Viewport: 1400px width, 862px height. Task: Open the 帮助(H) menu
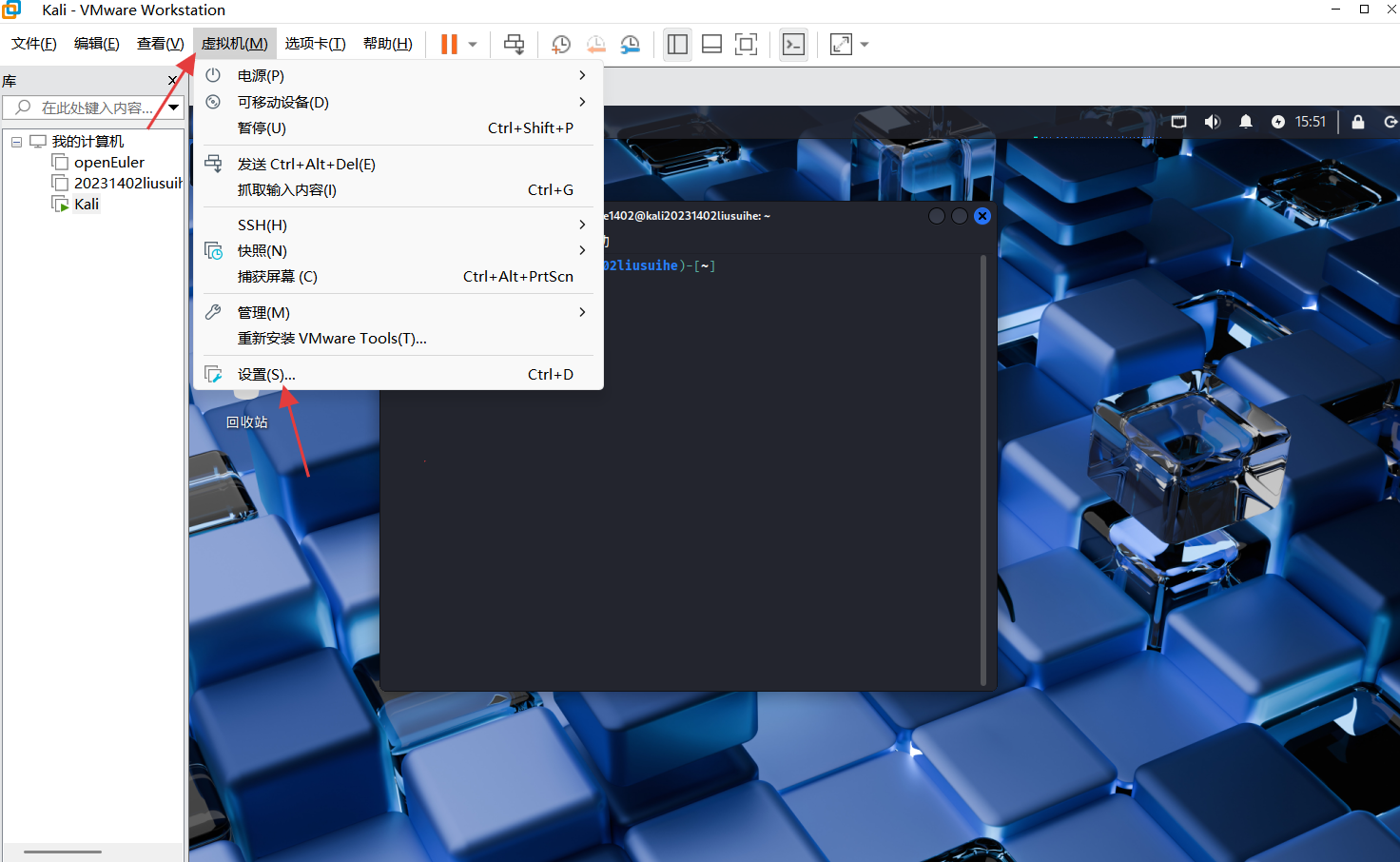388,44
